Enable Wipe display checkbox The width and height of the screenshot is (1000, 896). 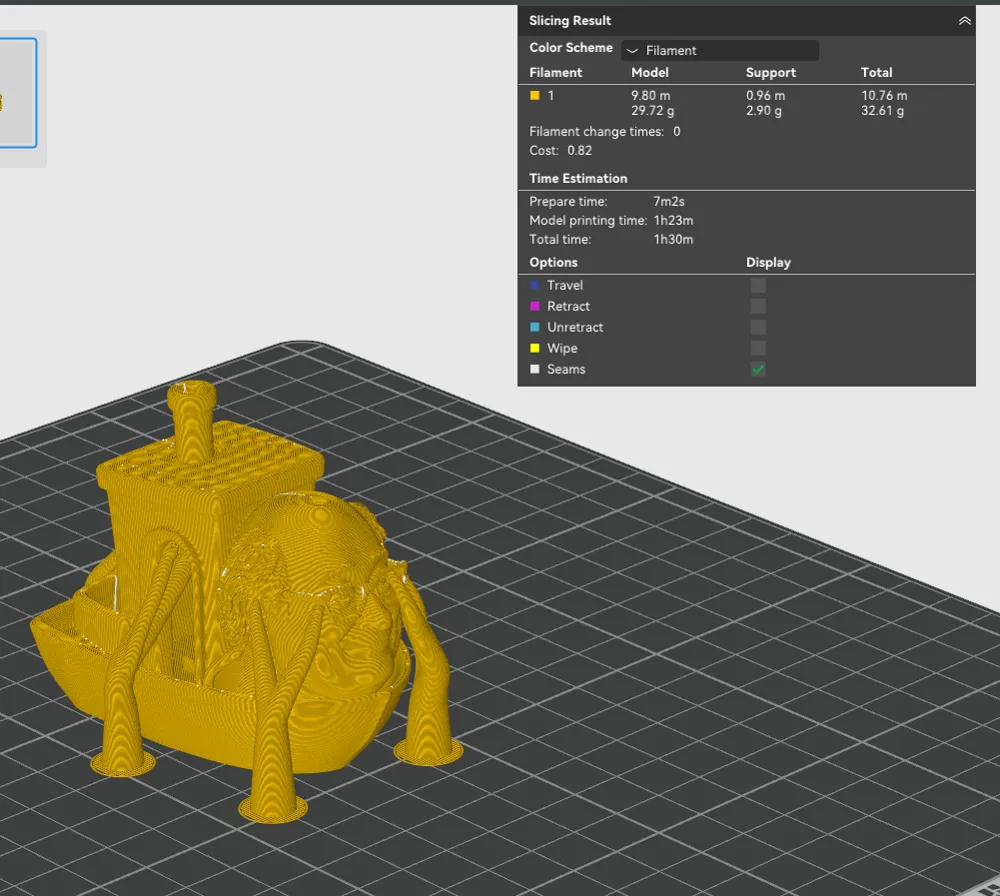tap(758, 348)
